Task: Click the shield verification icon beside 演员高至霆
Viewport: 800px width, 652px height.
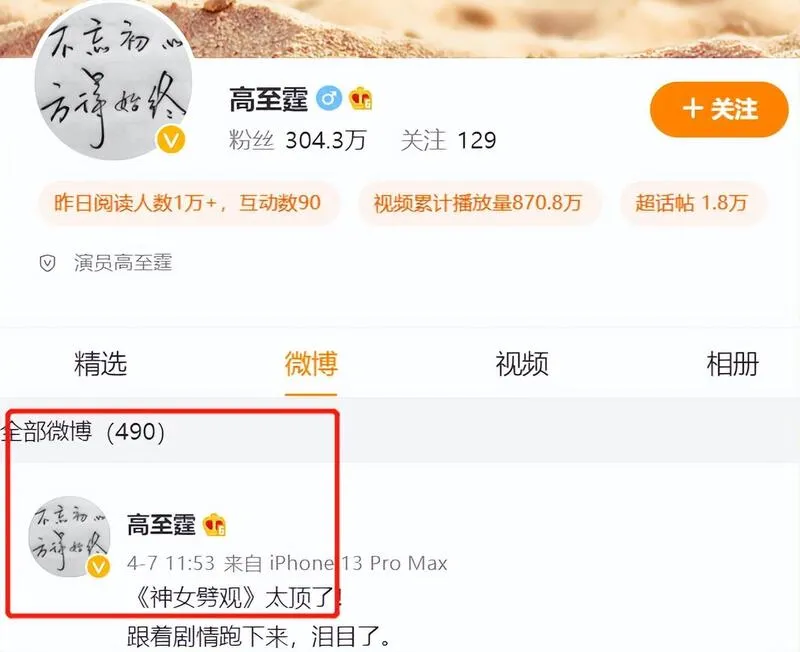Action: [x=47, y=263]
